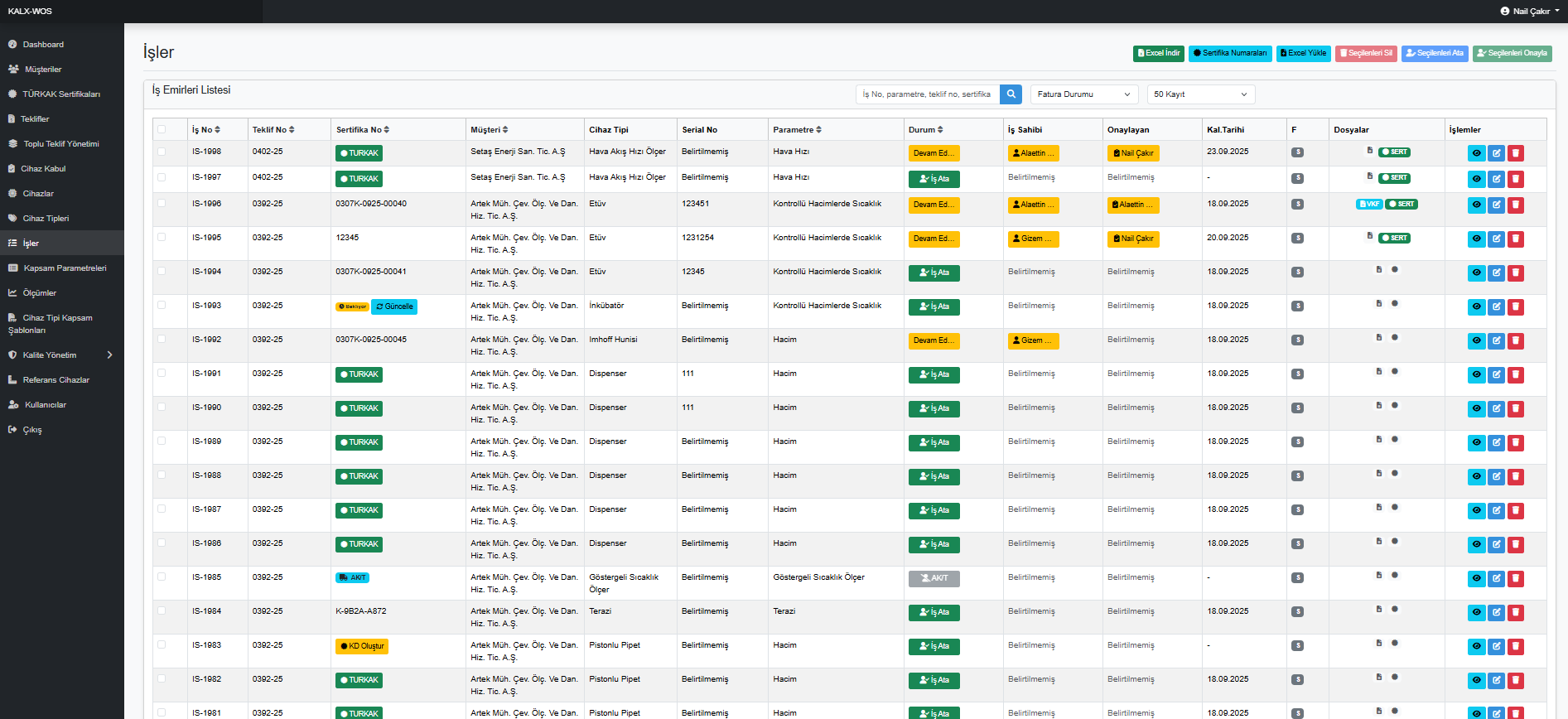The image size is (1568, 719).
Task: Click Excel İndir button
Action: (x=1159, y=53)
